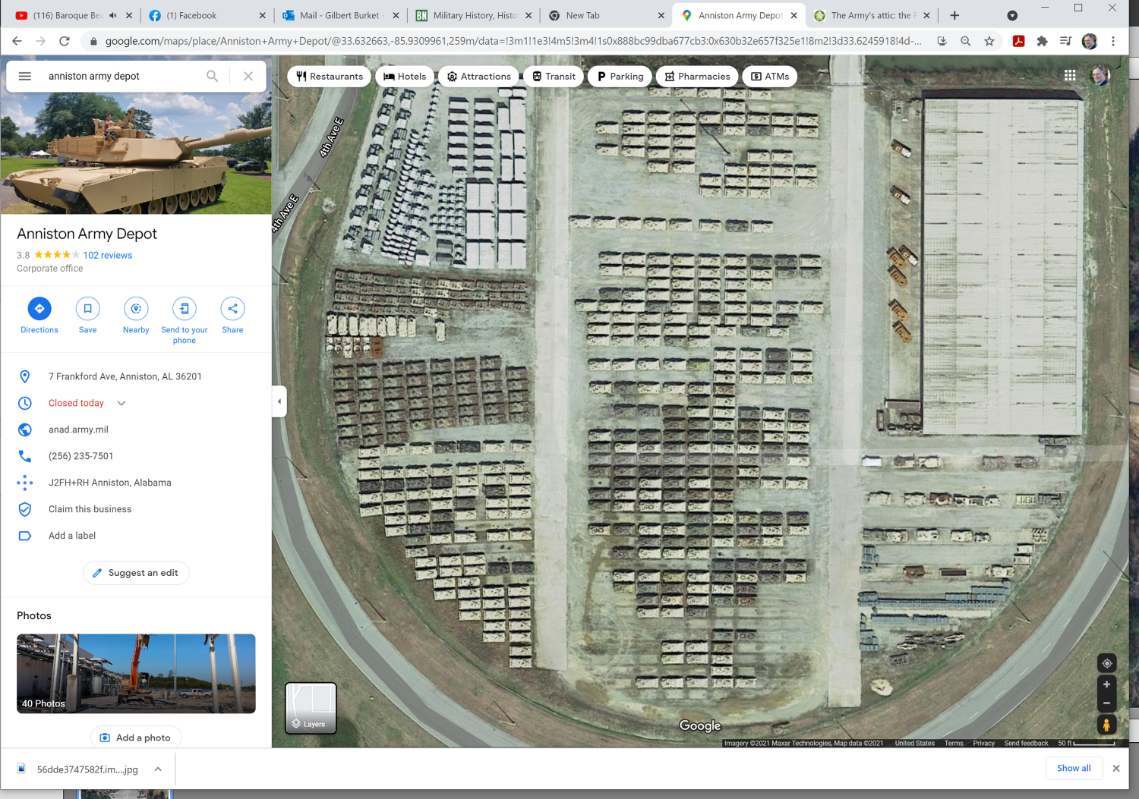Filter map by ATMs
The width and height of the screenshot is (1139, 799).
(770, 76)
